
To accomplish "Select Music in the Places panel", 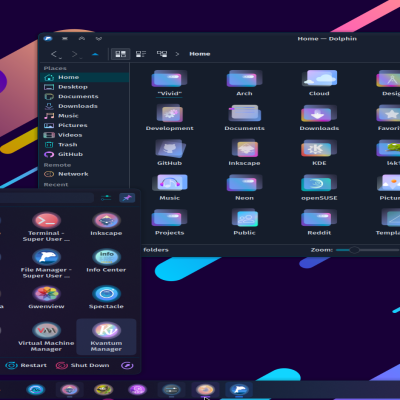I will [x=85, y=116].
